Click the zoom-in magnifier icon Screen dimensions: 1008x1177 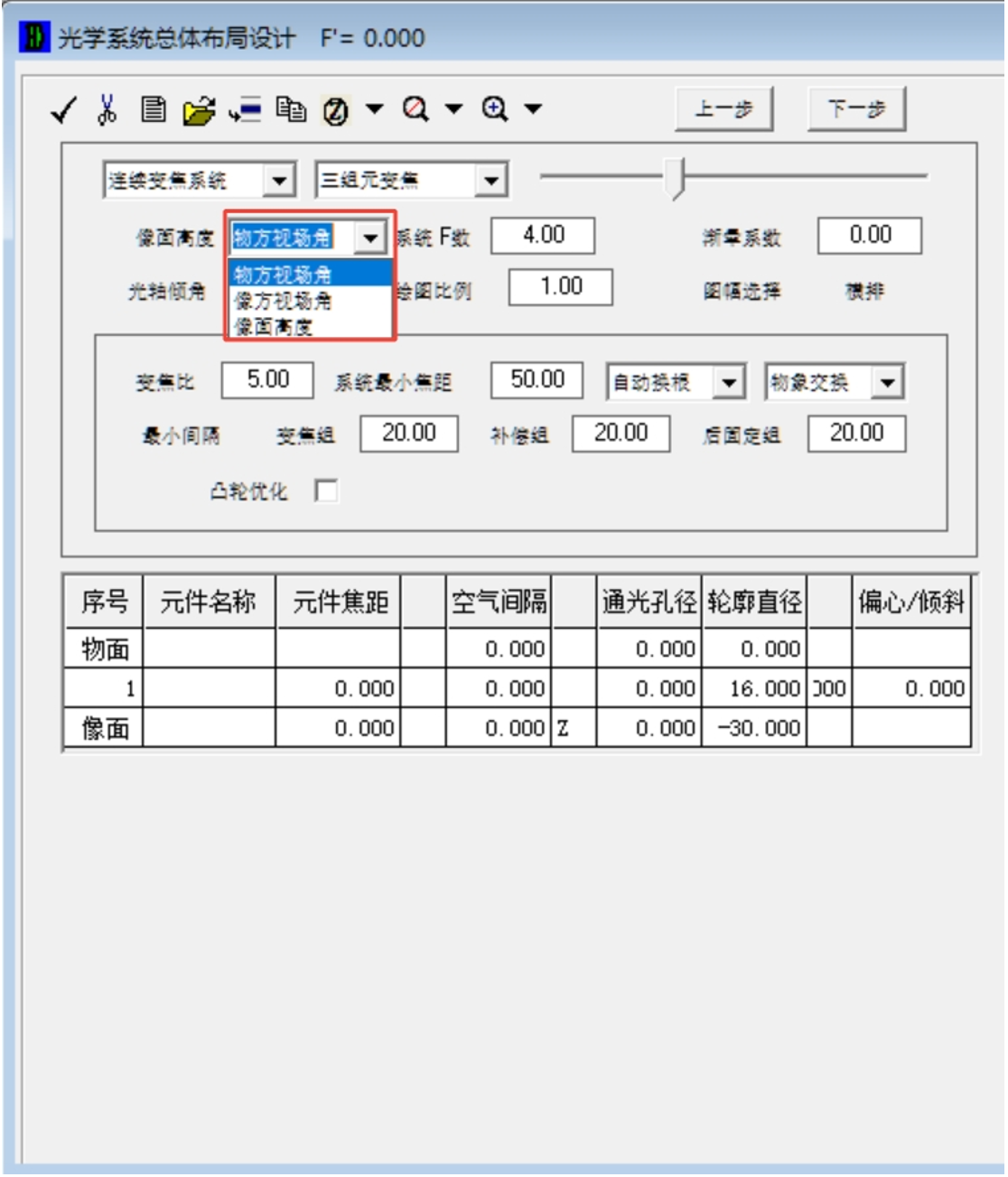494,109
